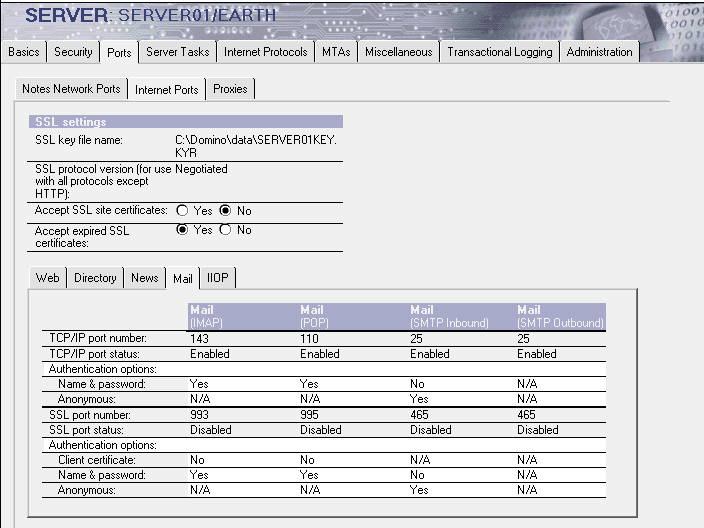
Task: Click SMTP Inbound SSL port status Disabled
Action: click(431, 430)
